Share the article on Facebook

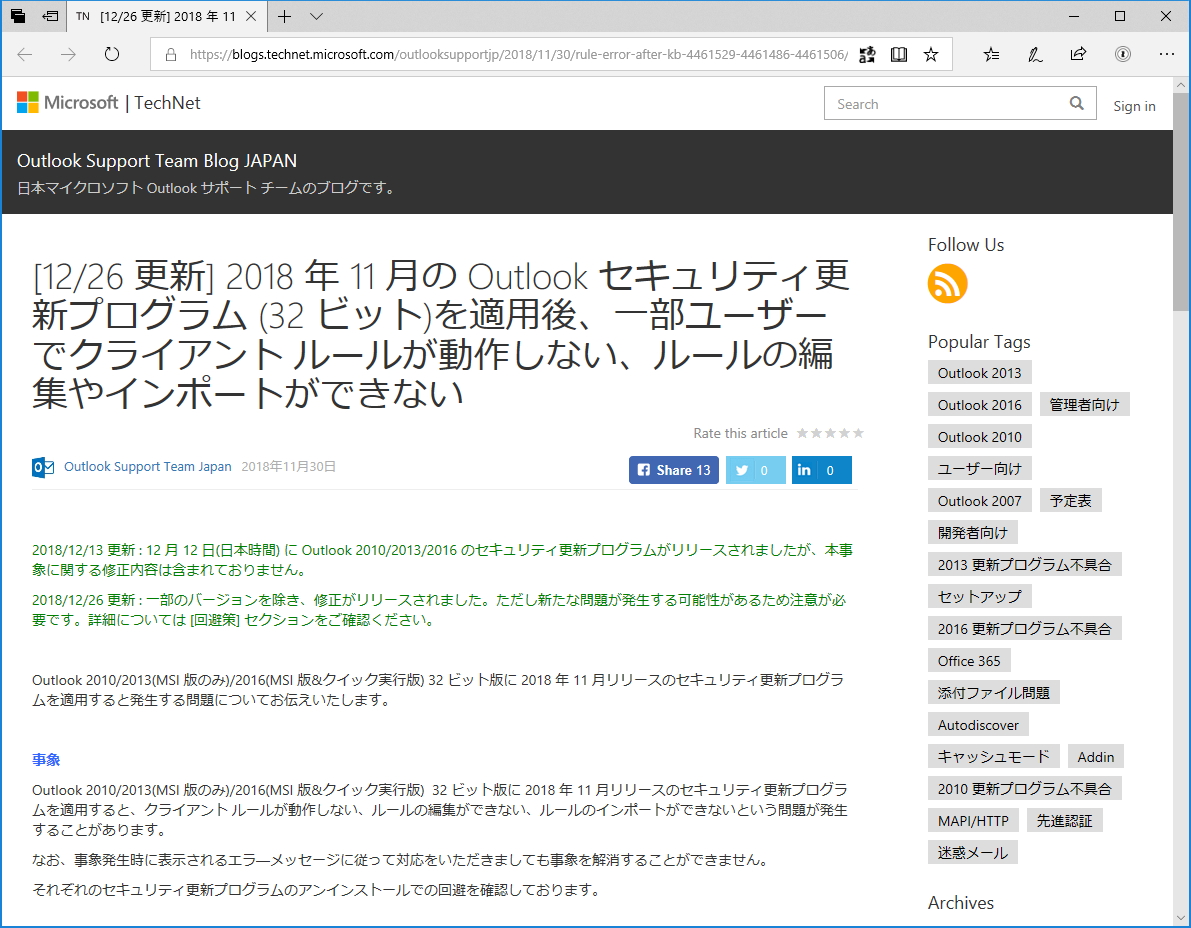point(673,470)
